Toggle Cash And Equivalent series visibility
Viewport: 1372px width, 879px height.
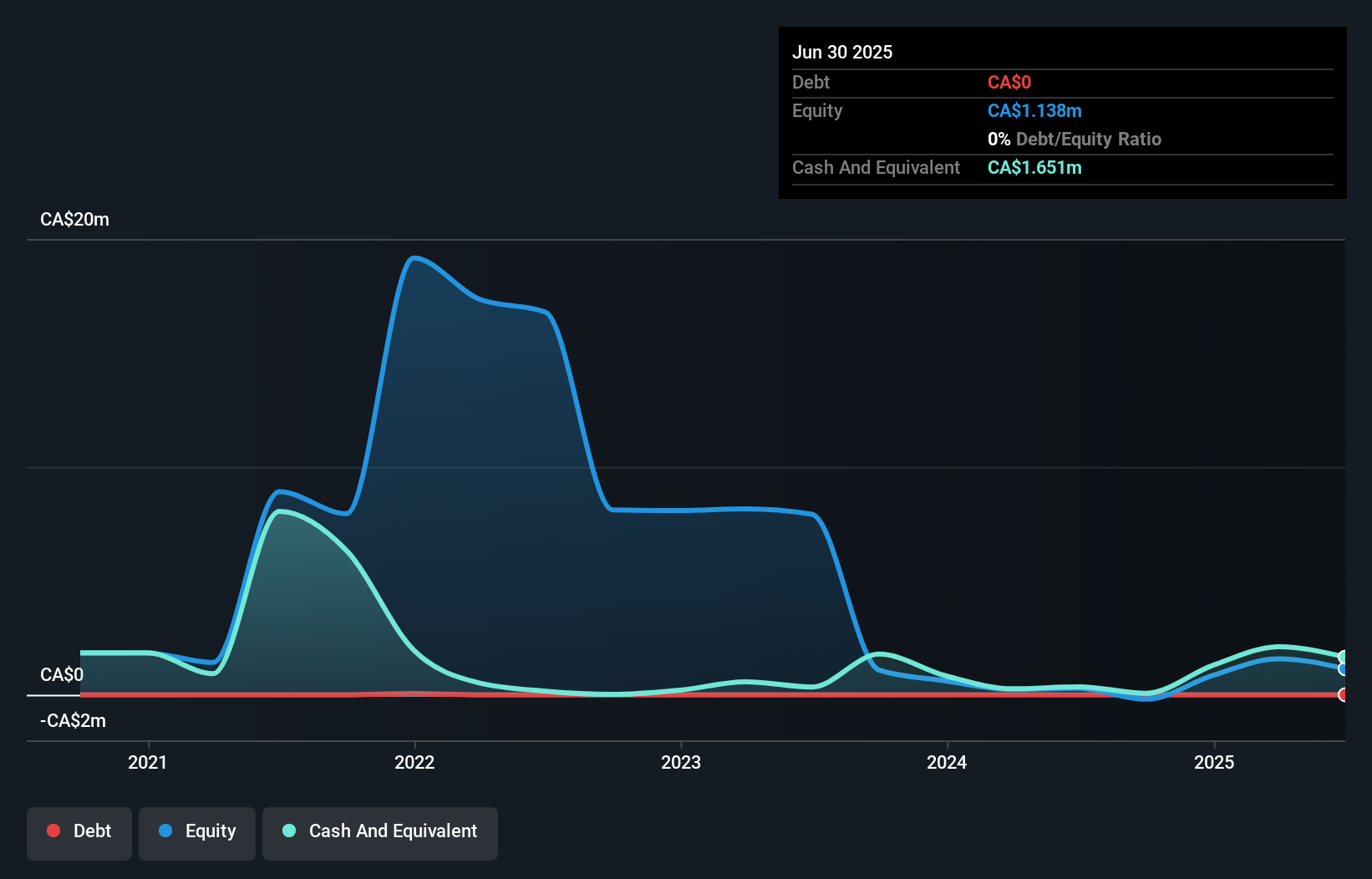point(380,832)
